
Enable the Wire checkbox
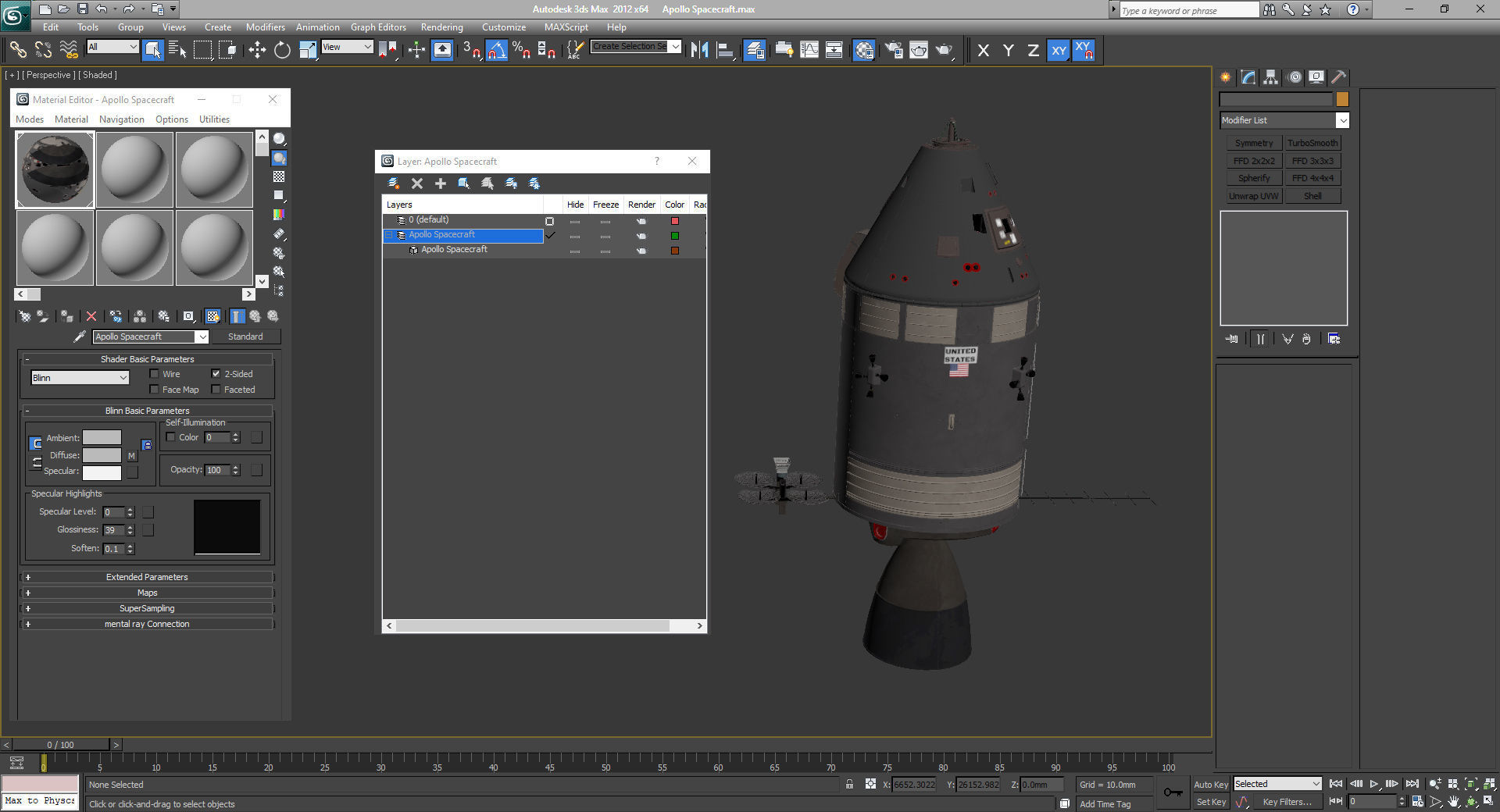[154, 374]
